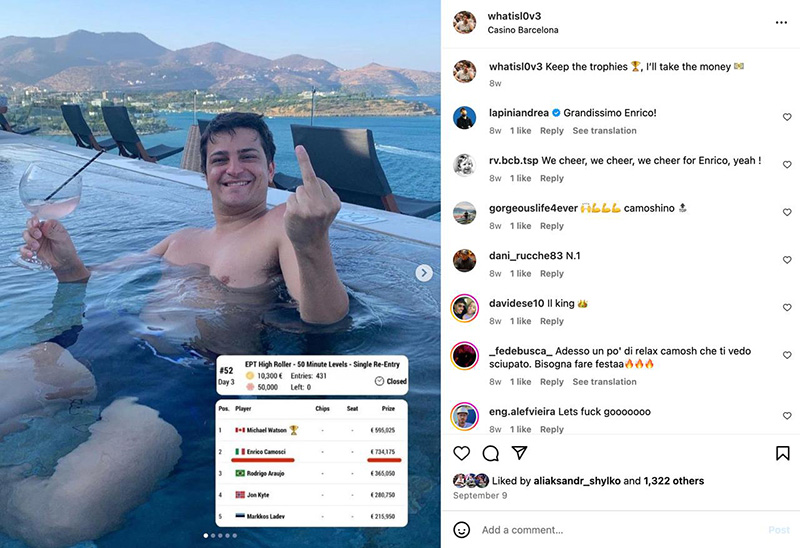This screenshot has height=548, width=800.
Task: Click the comment speech bubble icon
Action: (491, 453)
